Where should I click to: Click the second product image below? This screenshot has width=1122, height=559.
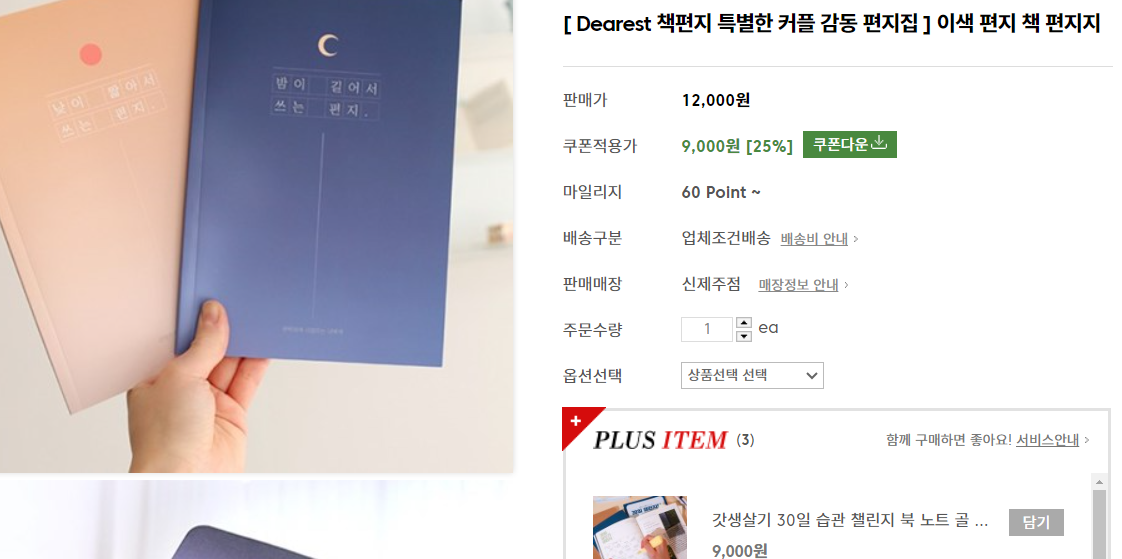point(256,520)
